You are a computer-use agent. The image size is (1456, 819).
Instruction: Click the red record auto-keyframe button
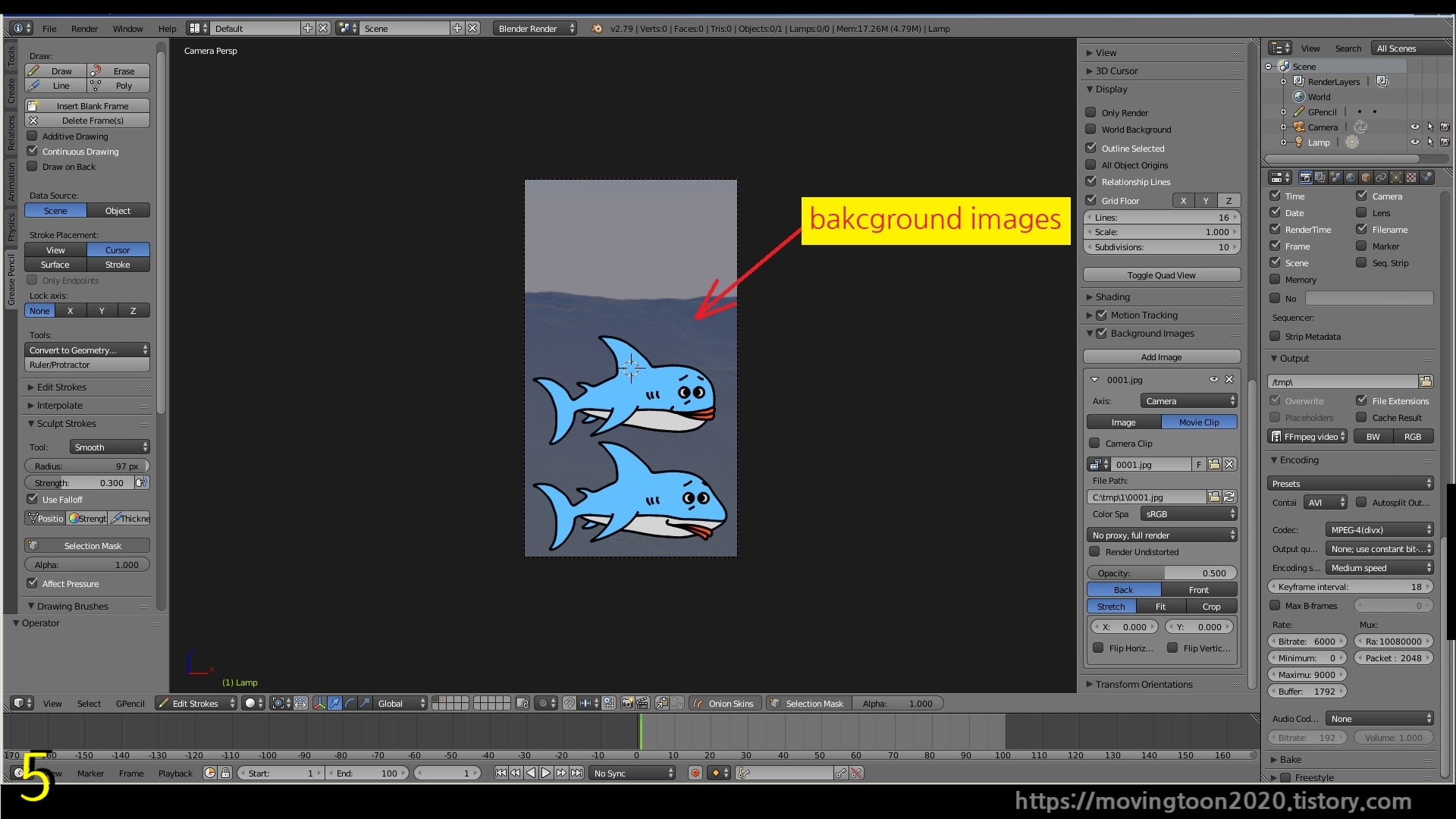pos(695,773)
